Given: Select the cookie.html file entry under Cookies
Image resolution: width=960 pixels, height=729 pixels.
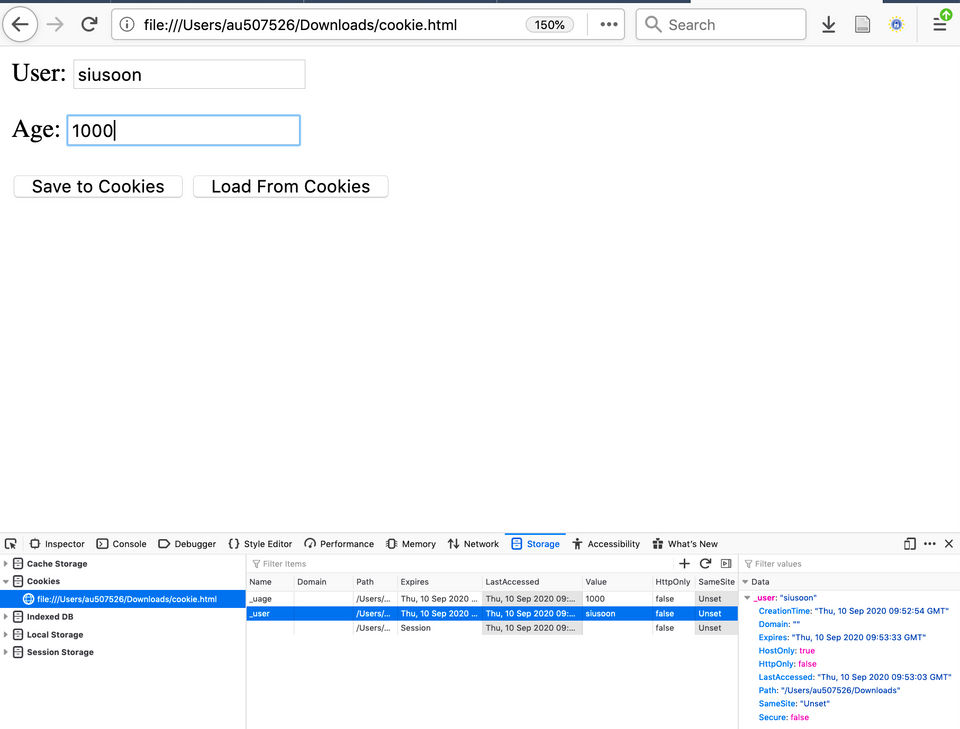Looking at the screenshot, I should click(x=122, y=599).
